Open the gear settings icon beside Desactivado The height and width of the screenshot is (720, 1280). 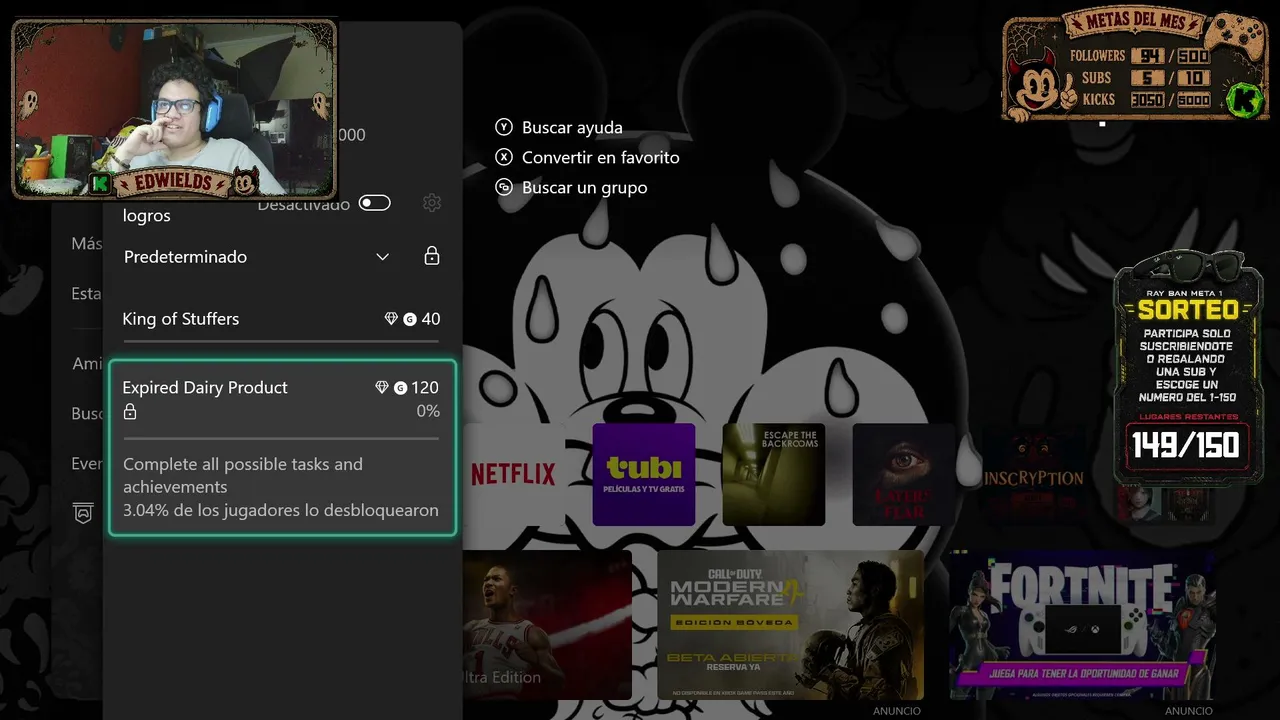432,203
